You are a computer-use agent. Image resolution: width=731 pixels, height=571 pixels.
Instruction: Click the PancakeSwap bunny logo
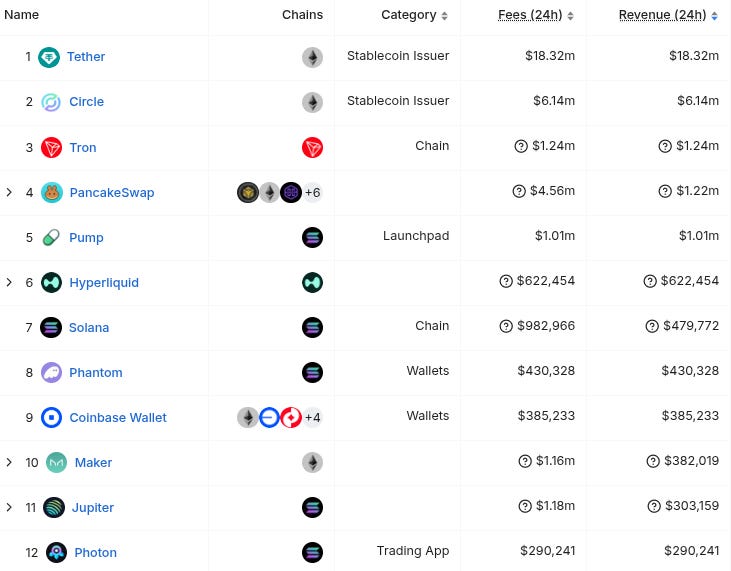(x=52, y=193)
